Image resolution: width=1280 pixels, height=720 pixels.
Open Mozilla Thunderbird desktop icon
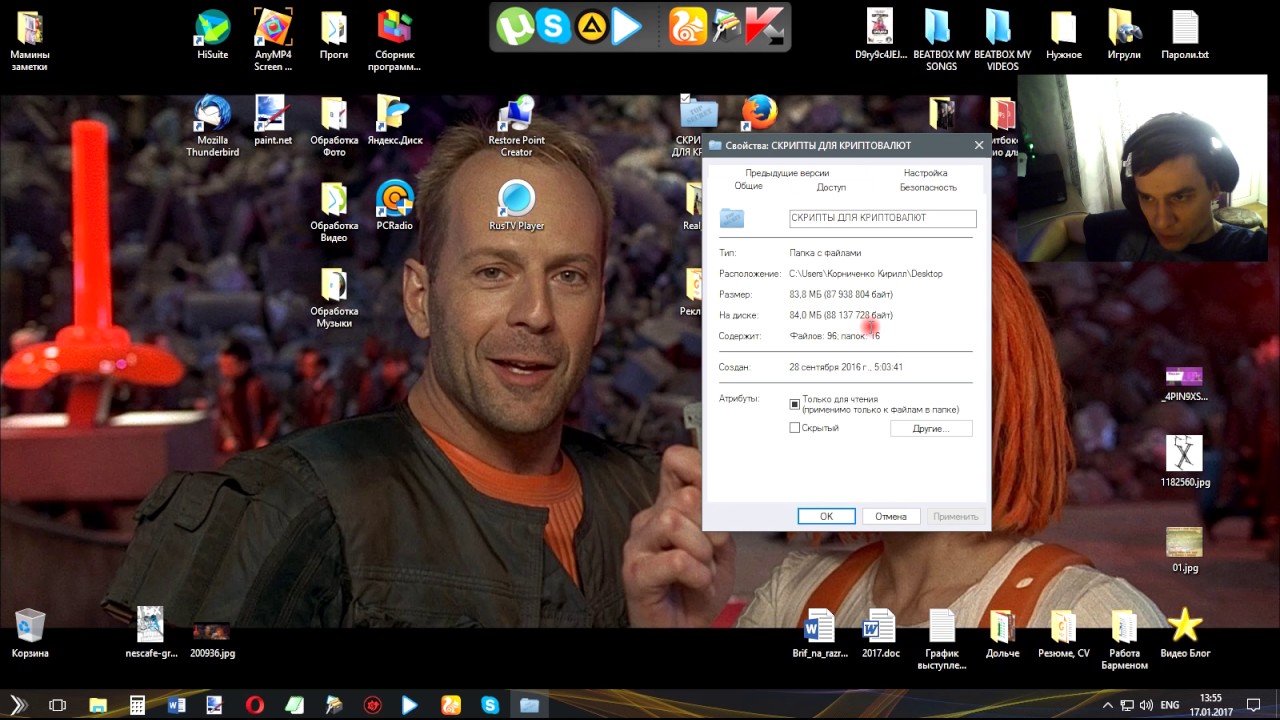(x=212, y=126)
